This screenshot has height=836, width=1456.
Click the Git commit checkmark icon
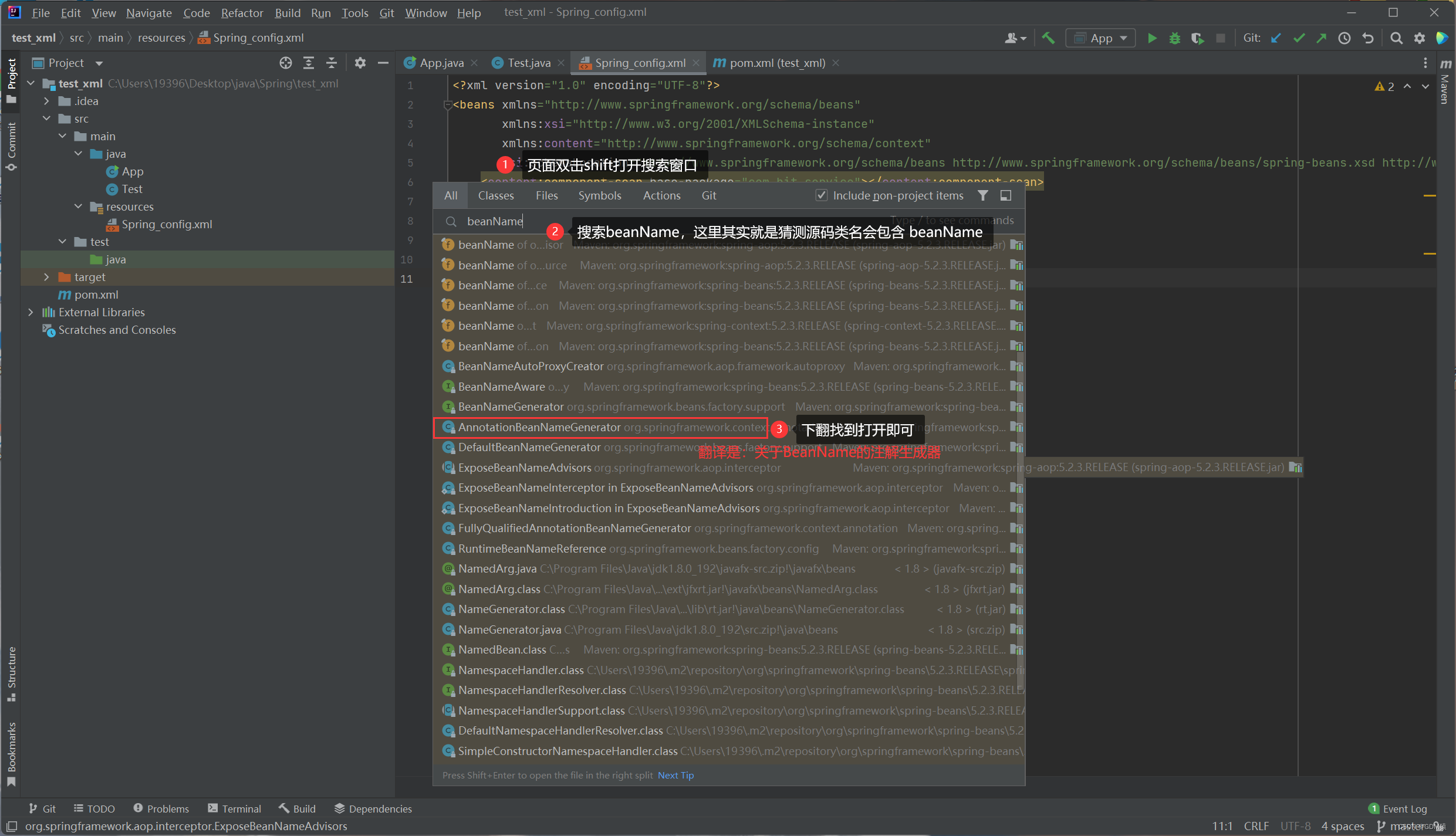pyautogui.click(x=1299, y=38)
